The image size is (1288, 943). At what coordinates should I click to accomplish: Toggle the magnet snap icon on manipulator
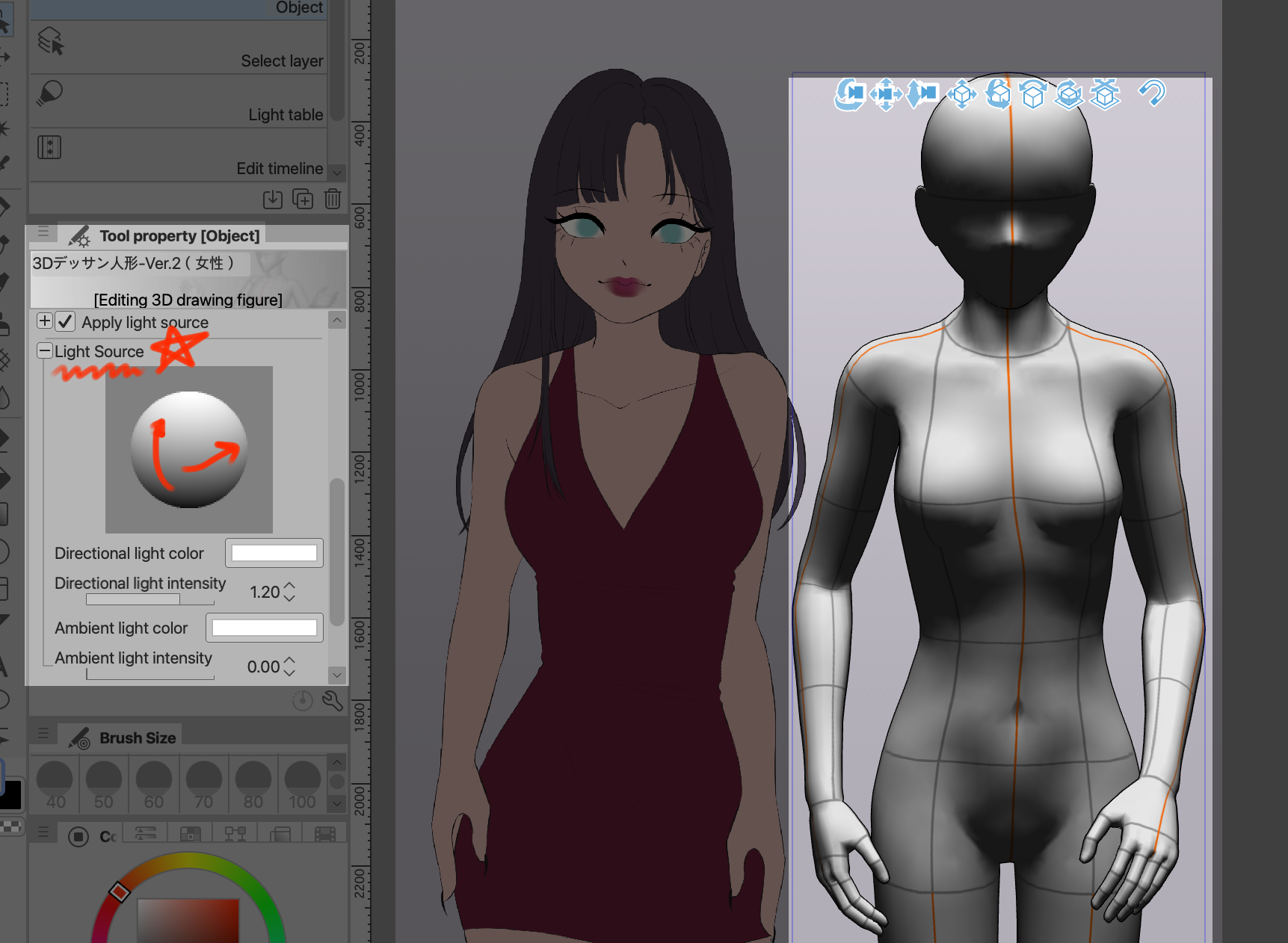tap(1152, 93)
